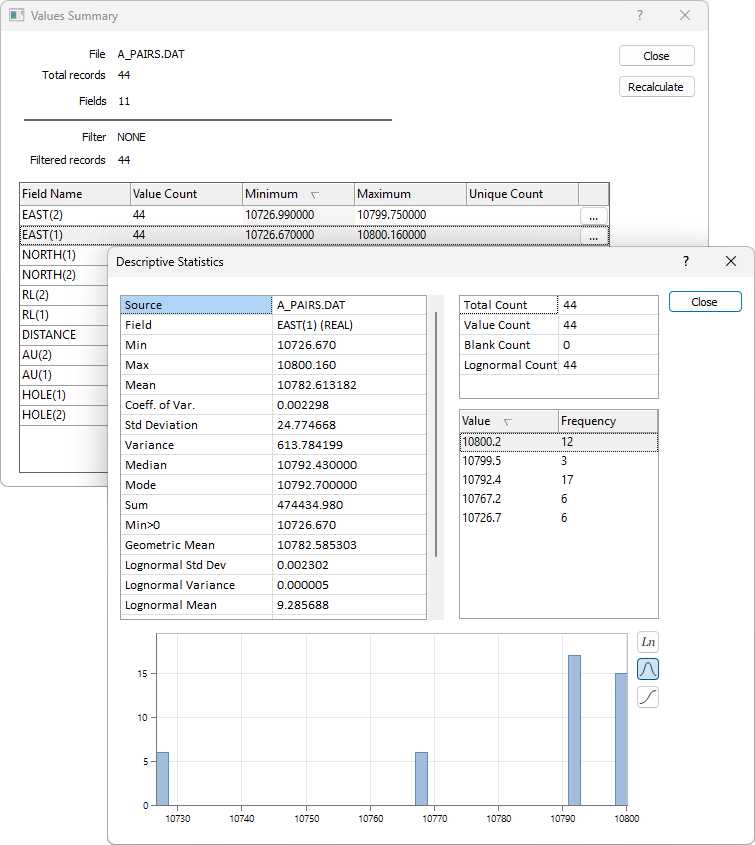Select the 10792.4 frequency row
The height and width of the screenshot is (845, 755).
(559, 480)
